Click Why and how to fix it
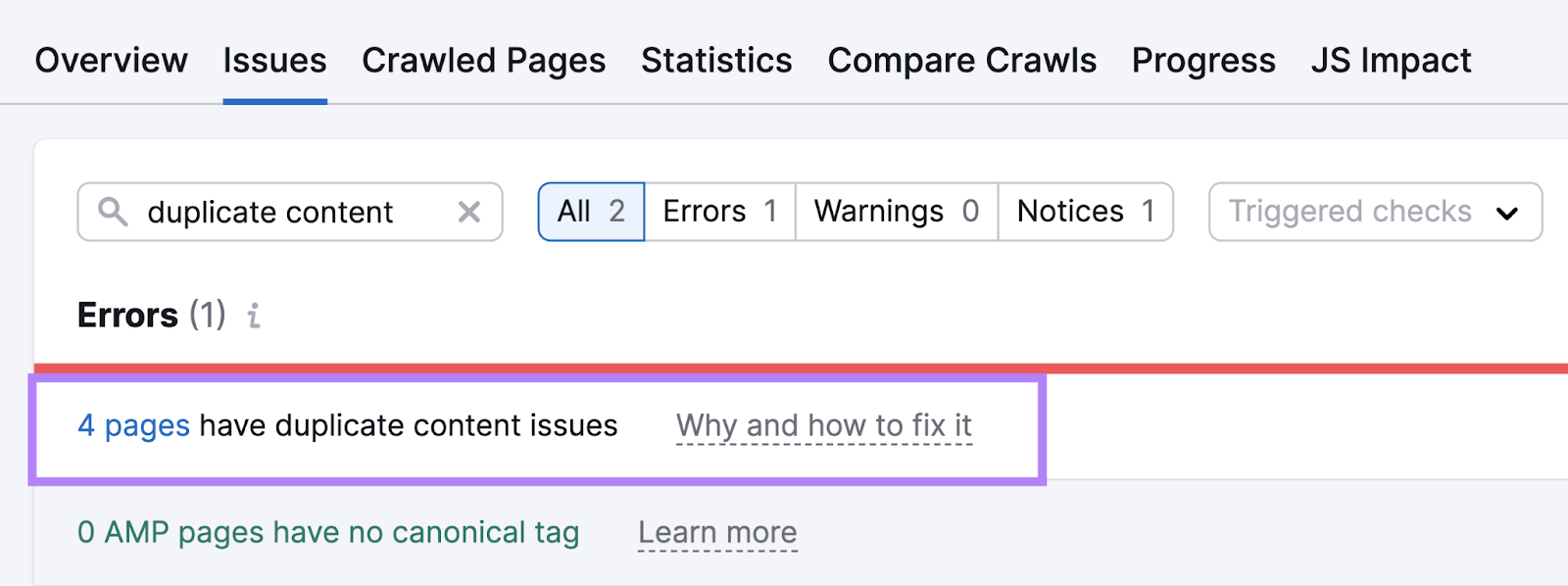This screenshot has width=1568, height=586. [x=824, y=425]
